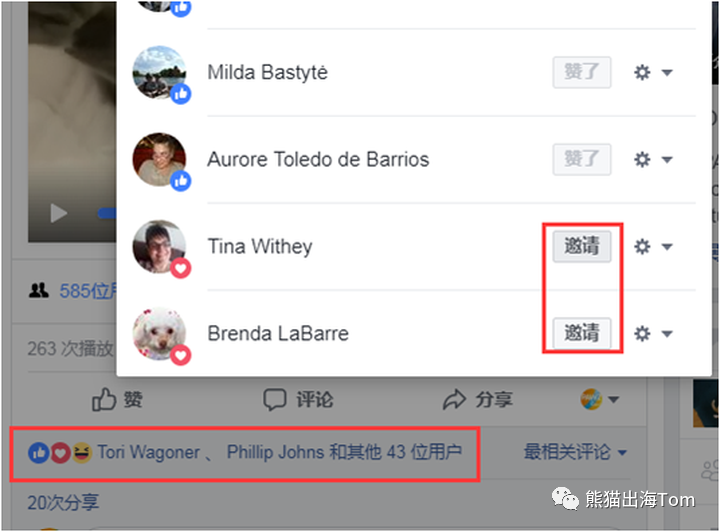Viewport: 720px width, 532px height.
Task: Open the 和其他 43 位用户 reactions list
Action: coord(395,452)
